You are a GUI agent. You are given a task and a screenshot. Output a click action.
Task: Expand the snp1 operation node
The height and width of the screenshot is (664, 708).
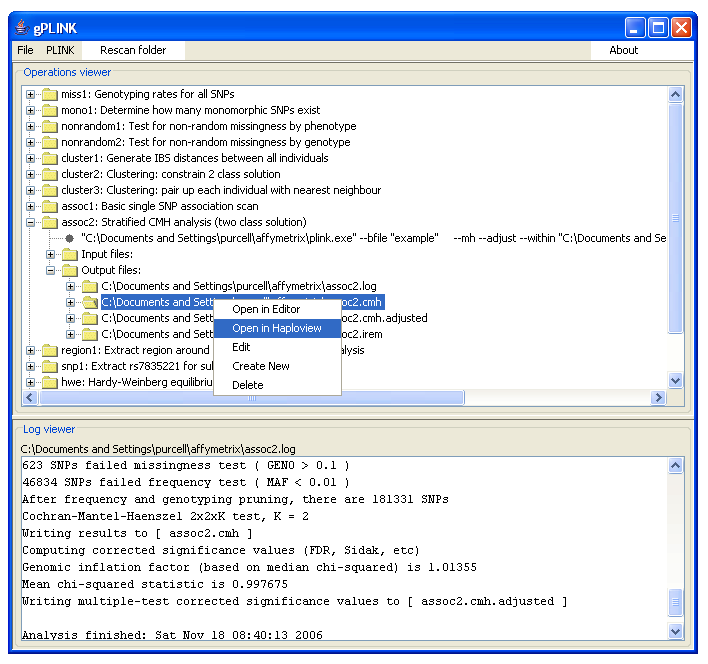point(30,367)
